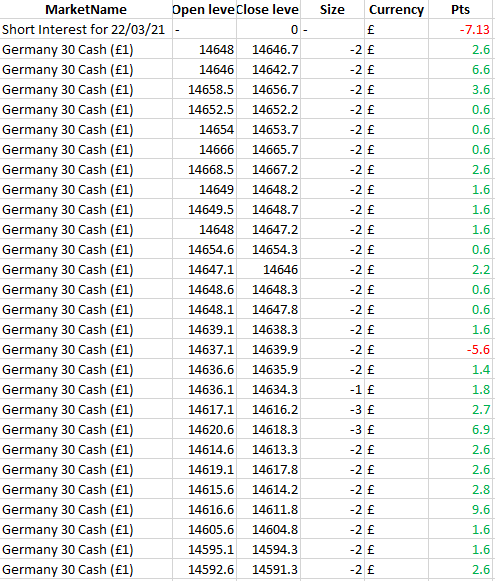This screenshot has width=495, height=581.
Task: Select the Close level cell 14652.2
Action: (268, 109)
